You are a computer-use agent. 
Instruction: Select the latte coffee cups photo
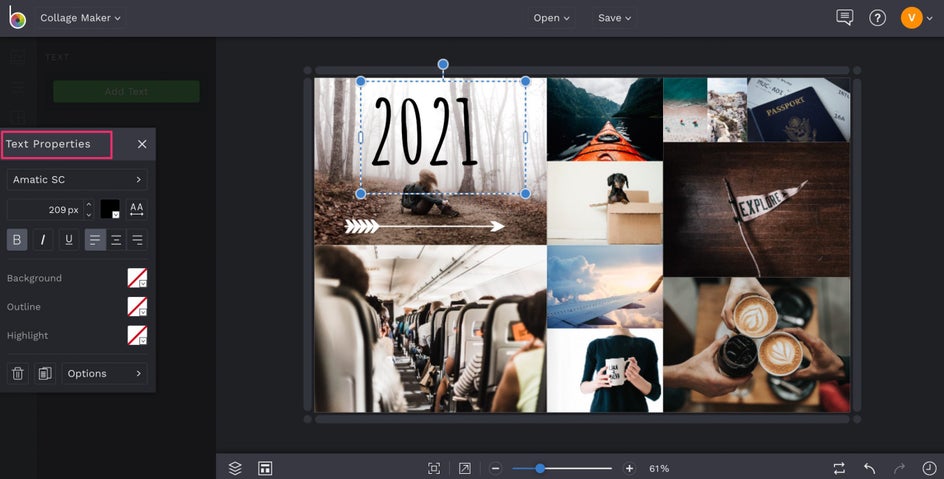[x=756, y=345]
